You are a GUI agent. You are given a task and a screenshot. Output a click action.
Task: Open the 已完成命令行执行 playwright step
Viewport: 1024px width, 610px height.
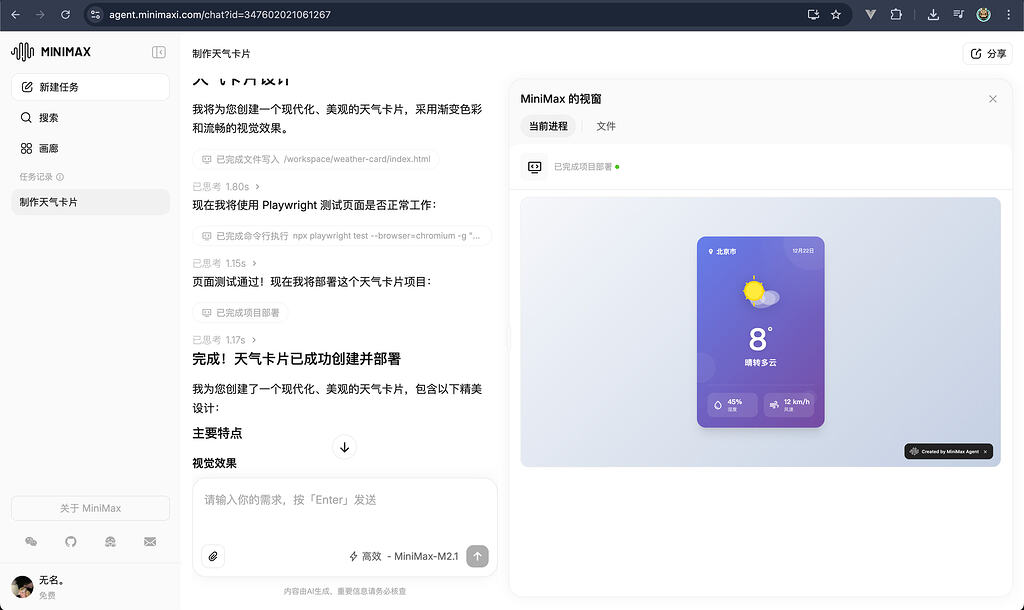coord(342,236)
